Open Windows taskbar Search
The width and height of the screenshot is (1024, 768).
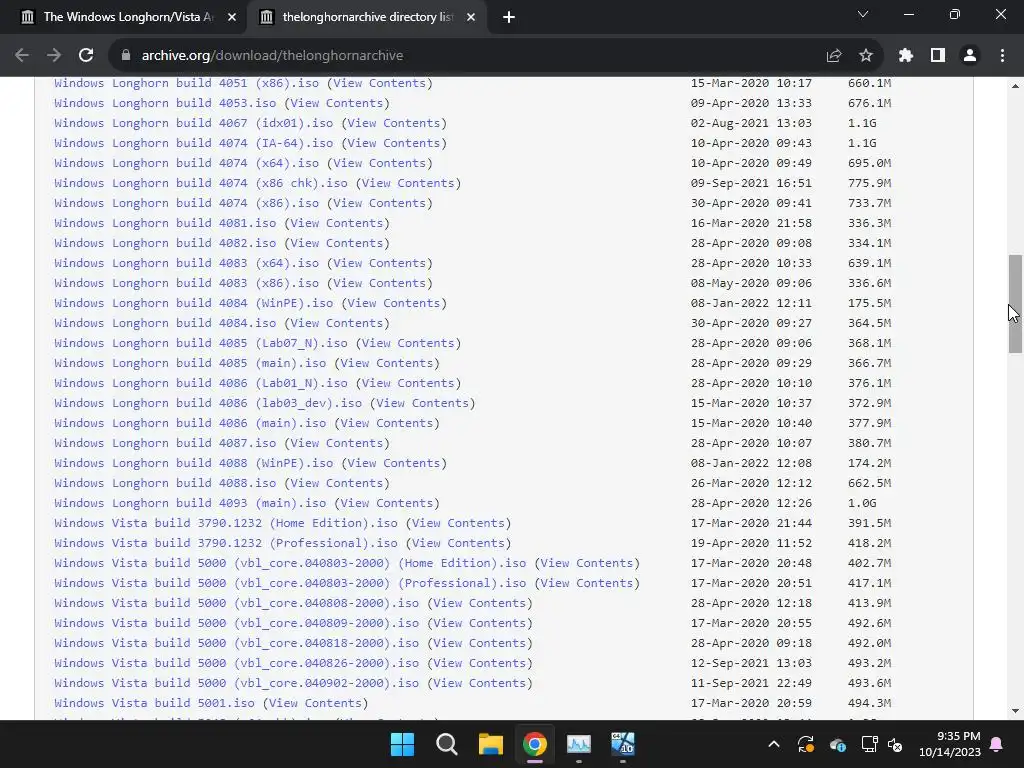pyautogui.click(x=447, y=744)
